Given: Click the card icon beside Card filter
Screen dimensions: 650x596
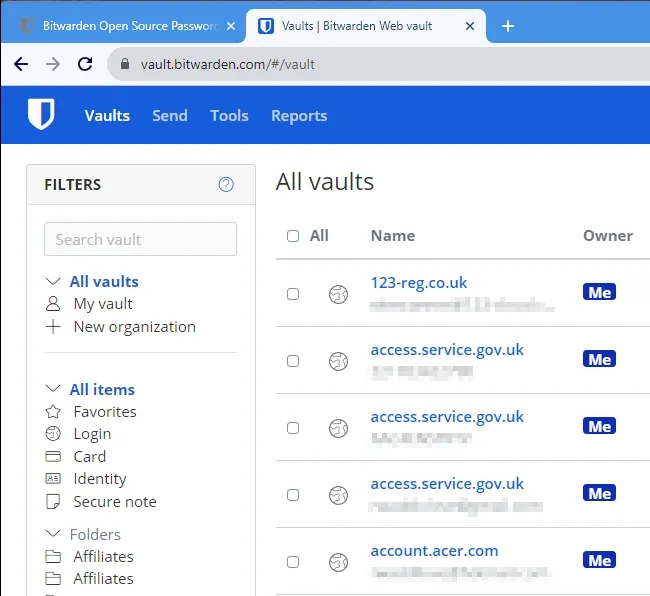Looking at the screenshot, I should [x=53, y=456].
